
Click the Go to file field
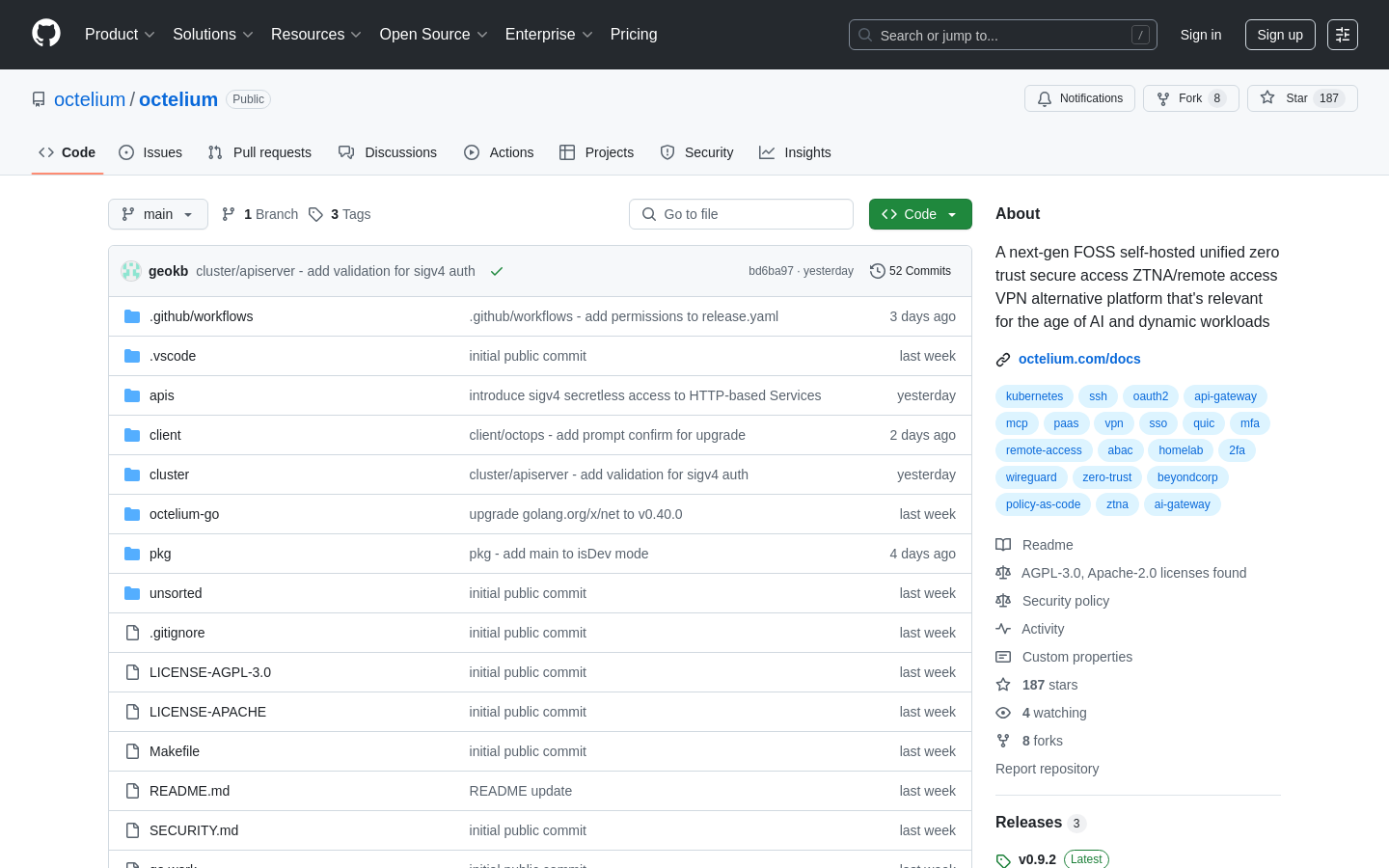tap(741, 214)
